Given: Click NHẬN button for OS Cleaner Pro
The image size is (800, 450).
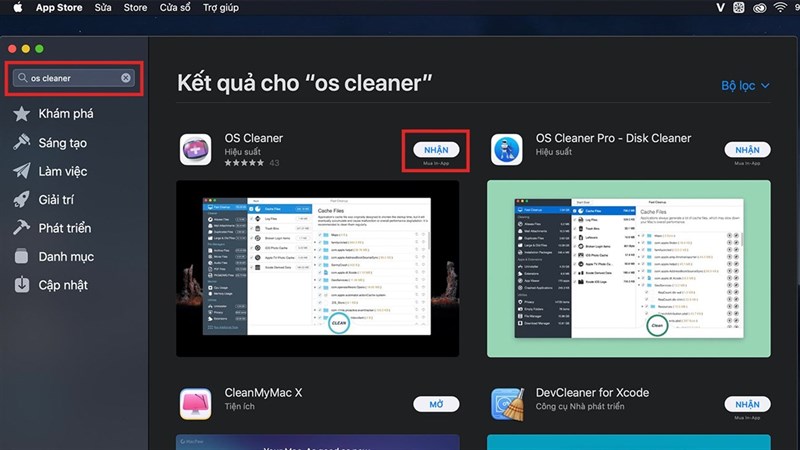Looking at the screenshot, I should point(747,150).
